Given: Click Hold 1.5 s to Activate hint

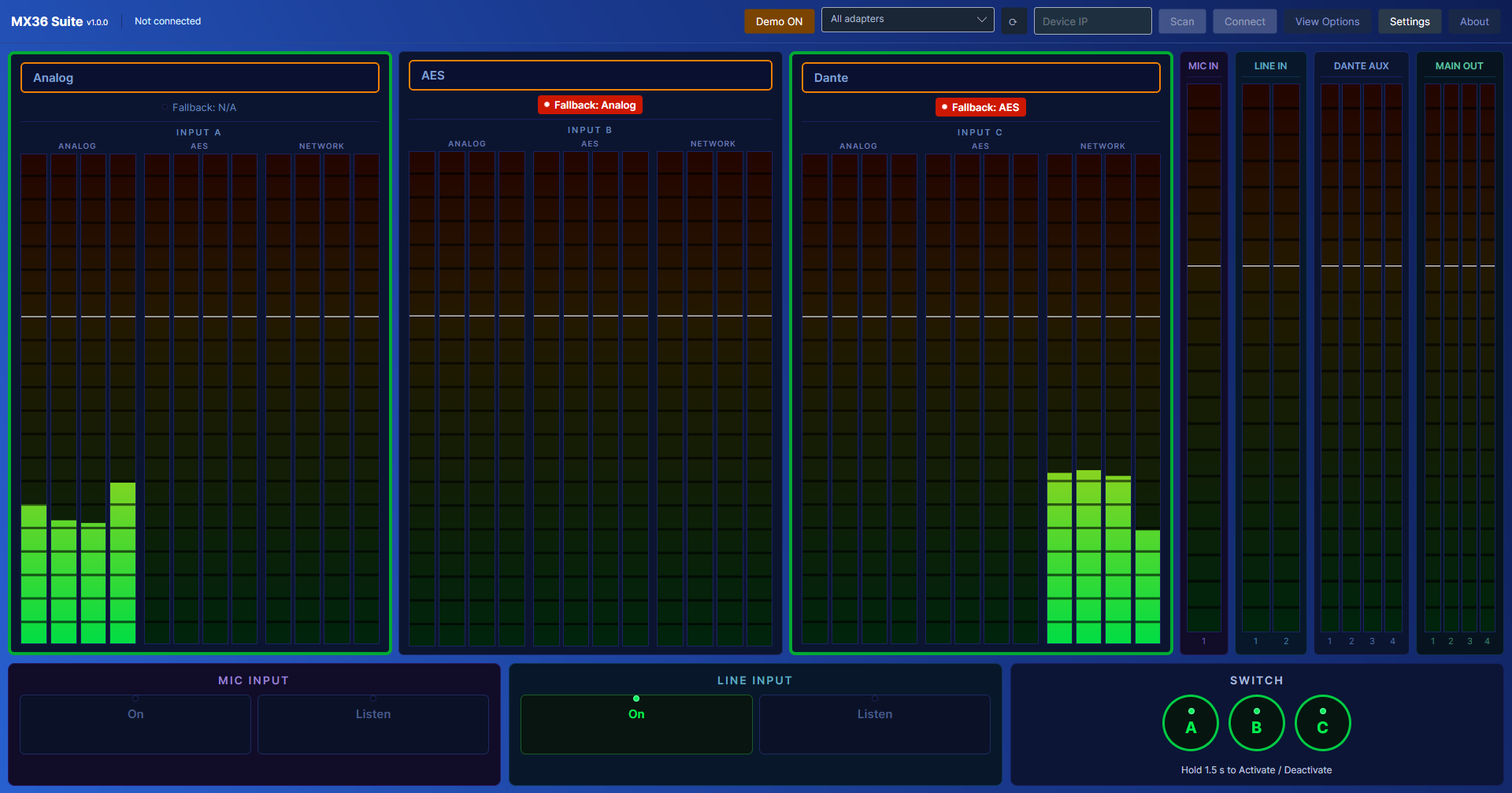Looking at the screenshot, I should 1257,770.
